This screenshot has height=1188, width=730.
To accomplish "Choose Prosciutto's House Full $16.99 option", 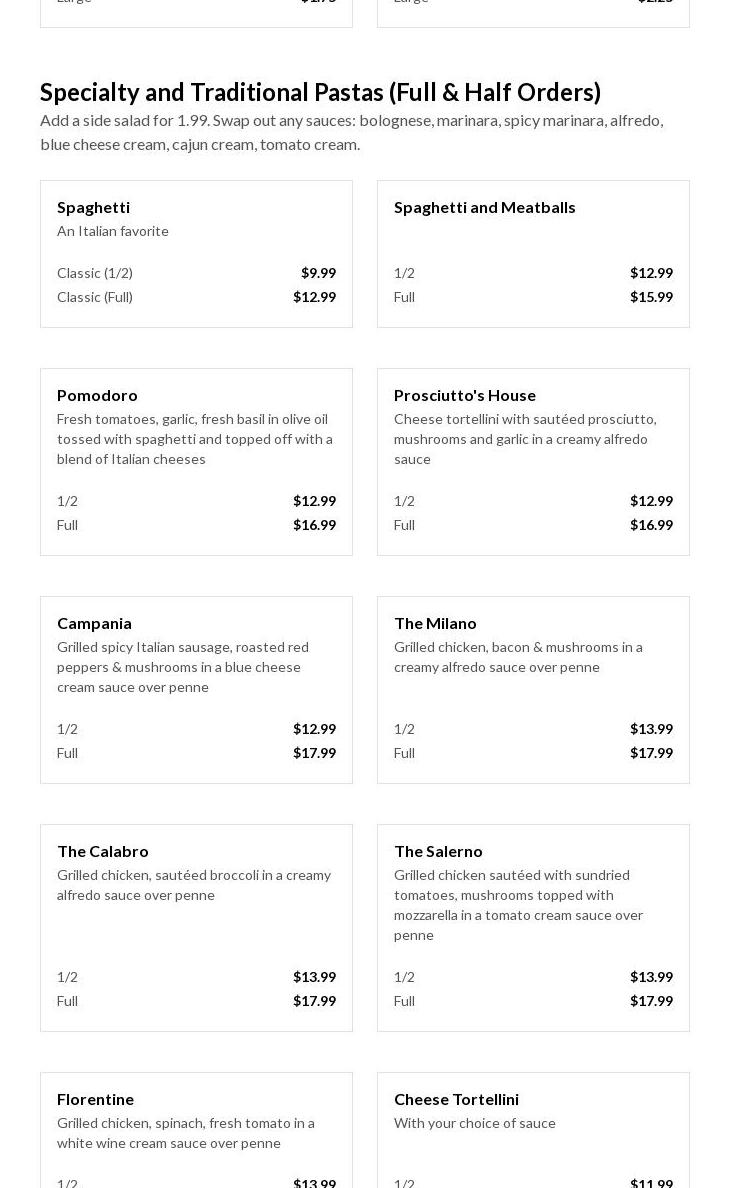I will click(533, 525).
